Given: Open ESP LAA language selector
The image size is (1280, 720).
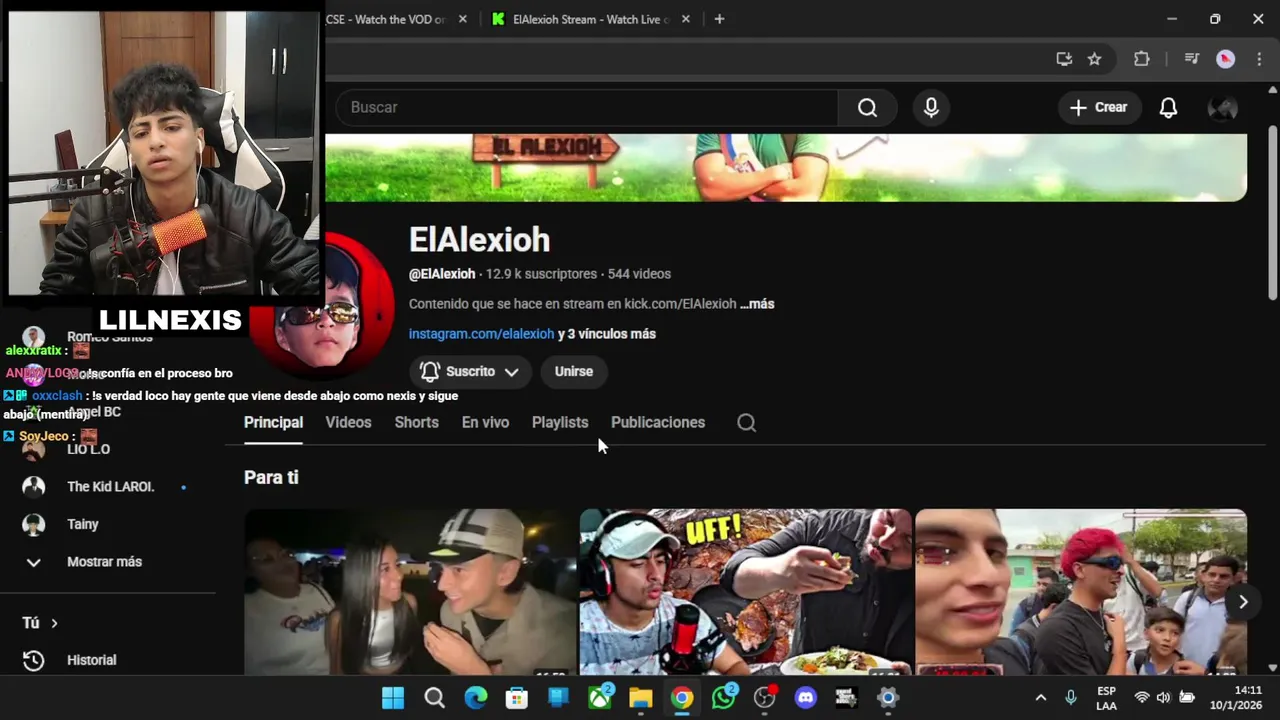Looking at the screenshot, I should 1106,698.
